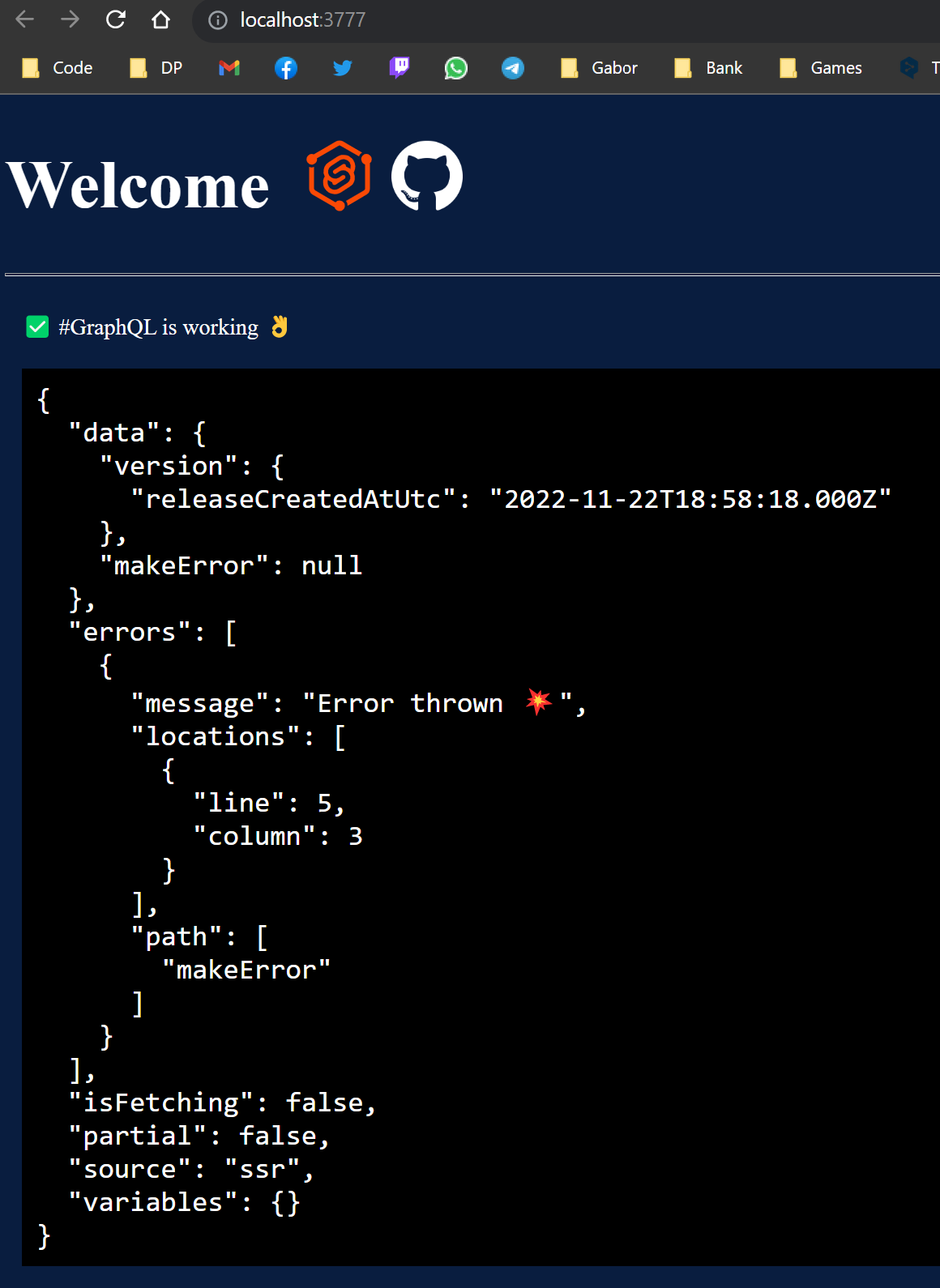Click the green checkmark next to GraphQL status
940x1288 pixels.
click(37, 326)
